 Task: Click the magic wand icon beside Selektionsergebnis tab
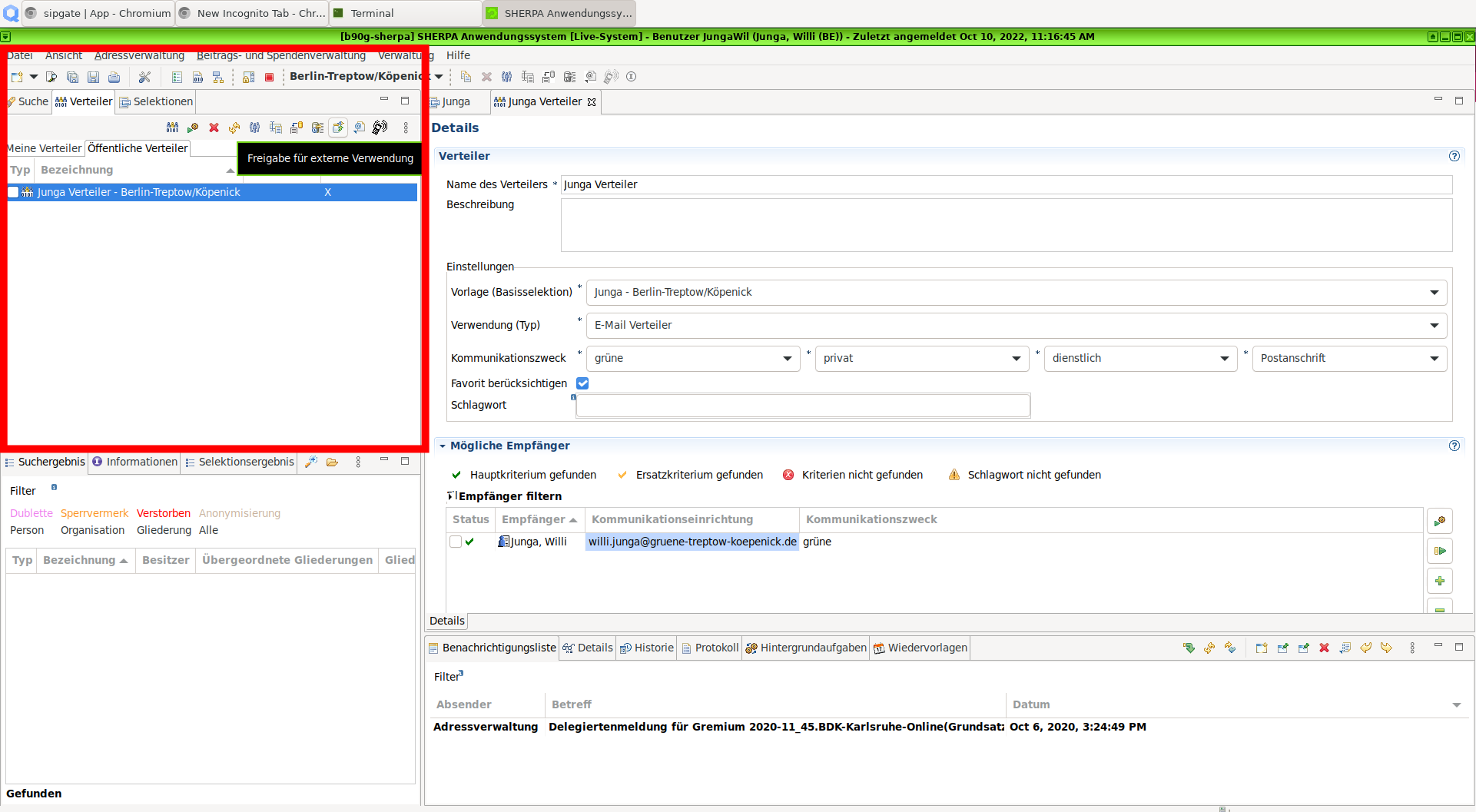[311, 462]
